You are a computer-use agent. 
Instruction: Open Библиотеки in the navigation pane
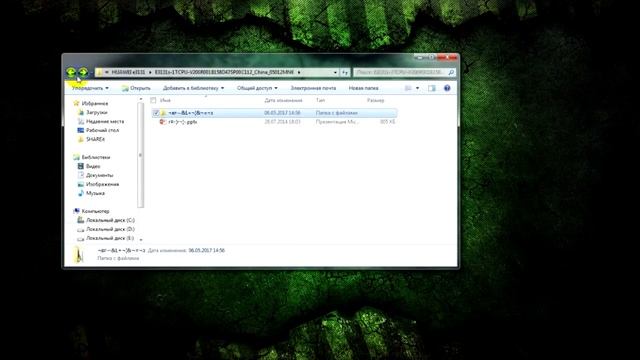96,157
